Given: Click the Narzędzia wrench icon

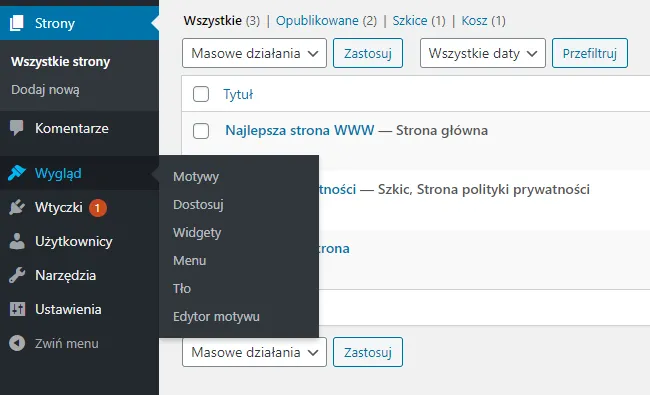Looking at the screenshot, I should click(x=17, y=275).
